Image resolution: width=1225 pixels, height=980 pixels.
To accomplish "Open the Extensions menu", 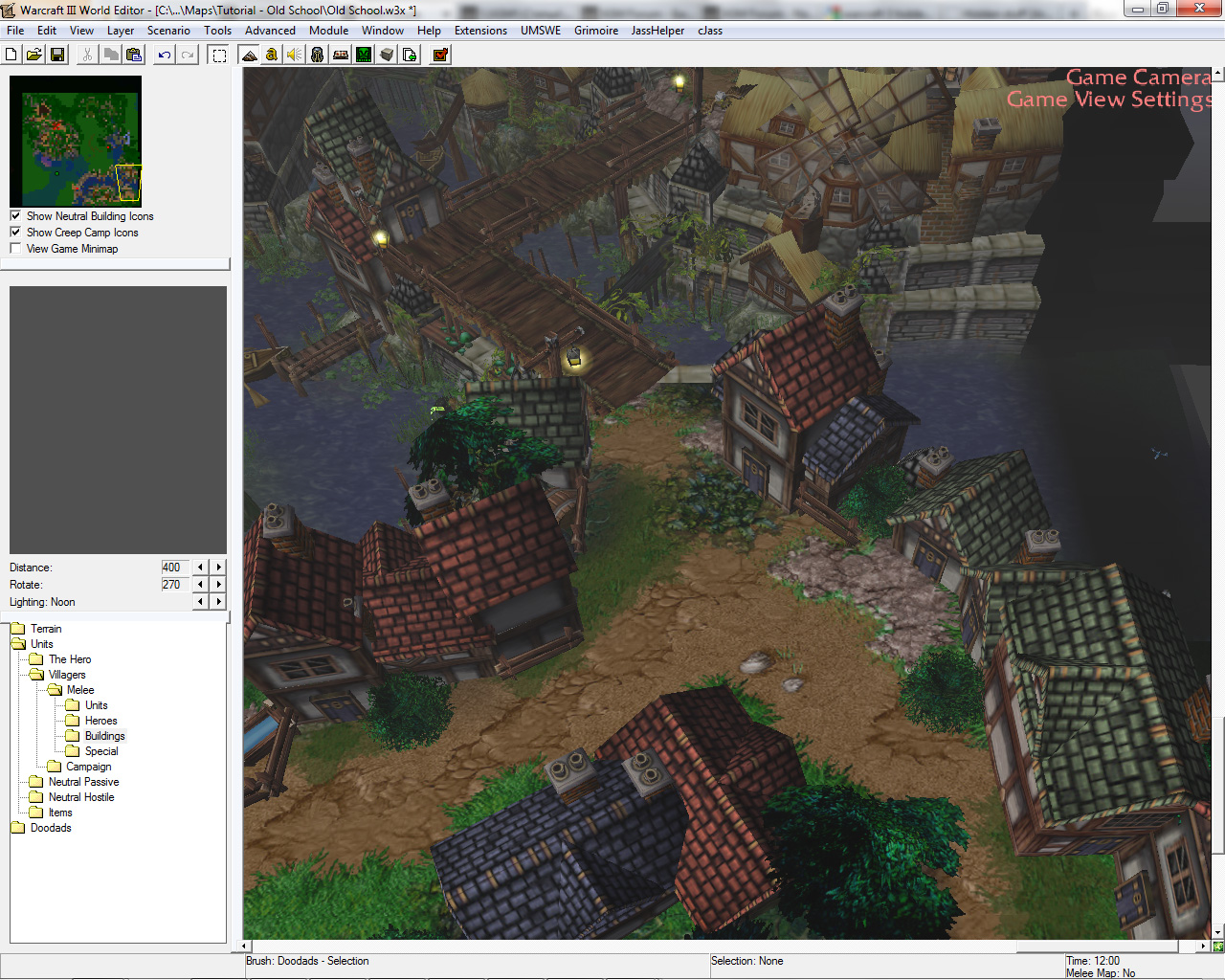I will point(480,31).
